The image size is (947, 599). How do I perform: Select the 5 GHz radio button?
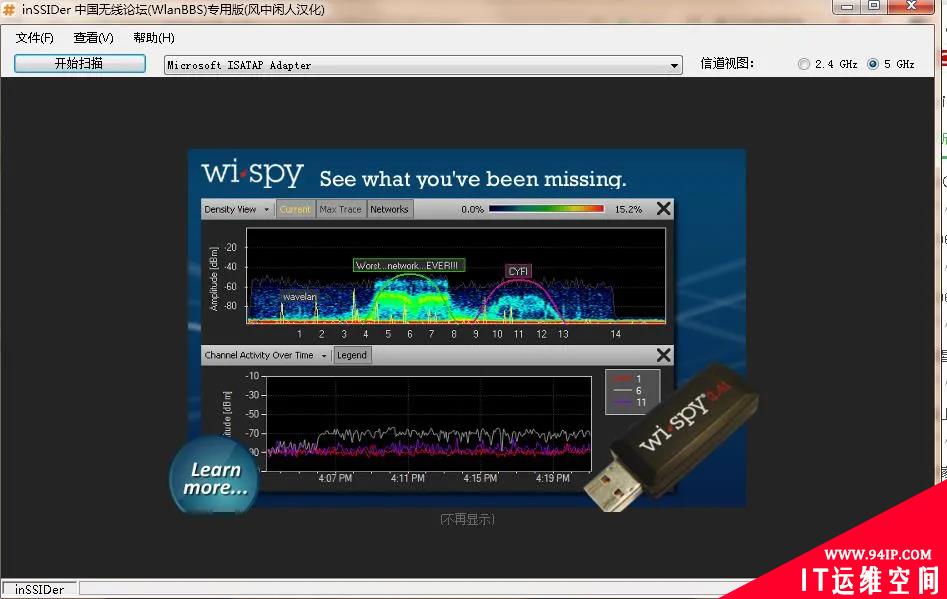[873, 64]
